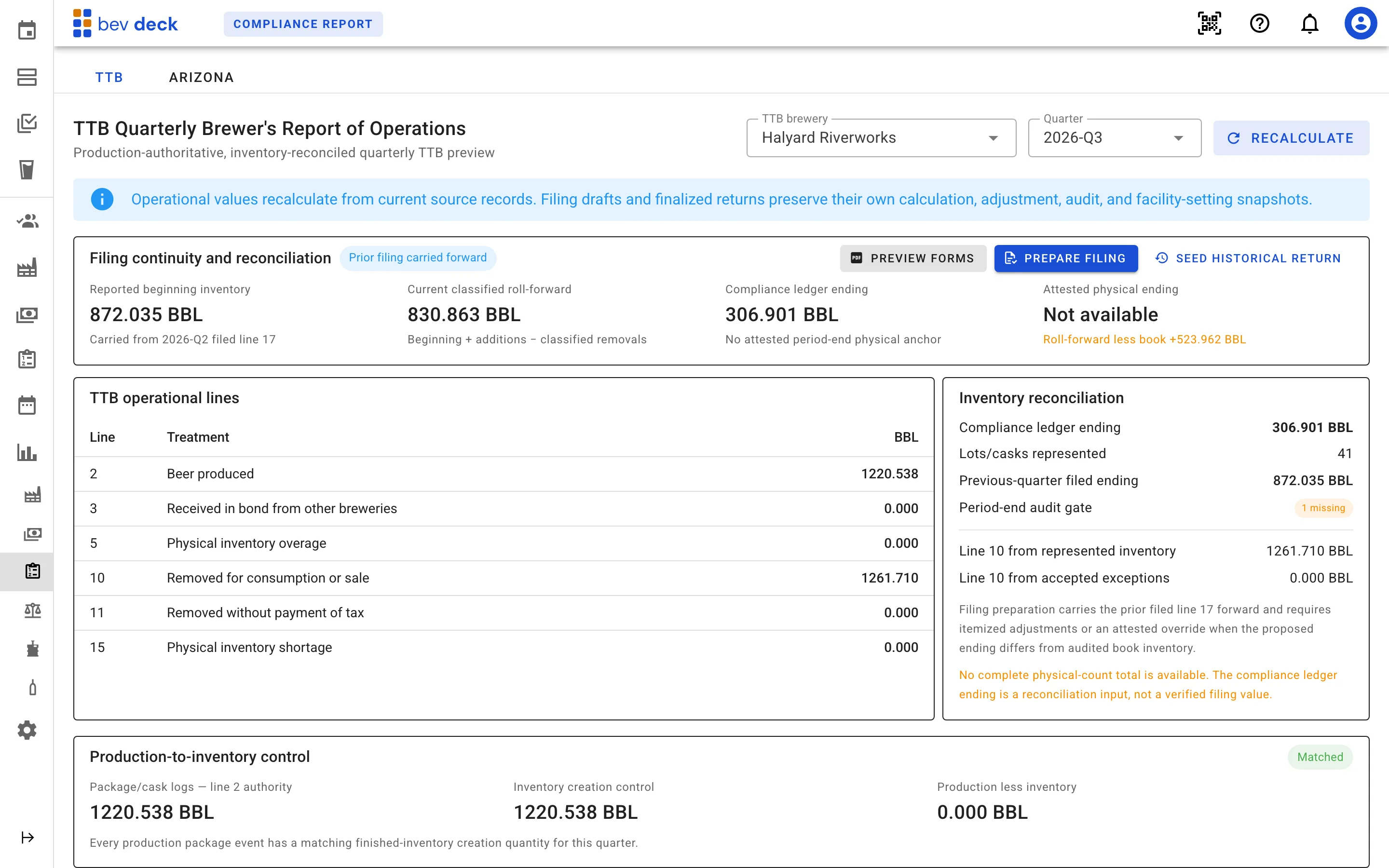Viewport: 1389px width, 868px height.
Task: Open the QR code scanner icon
Action: click(1210, 24)
